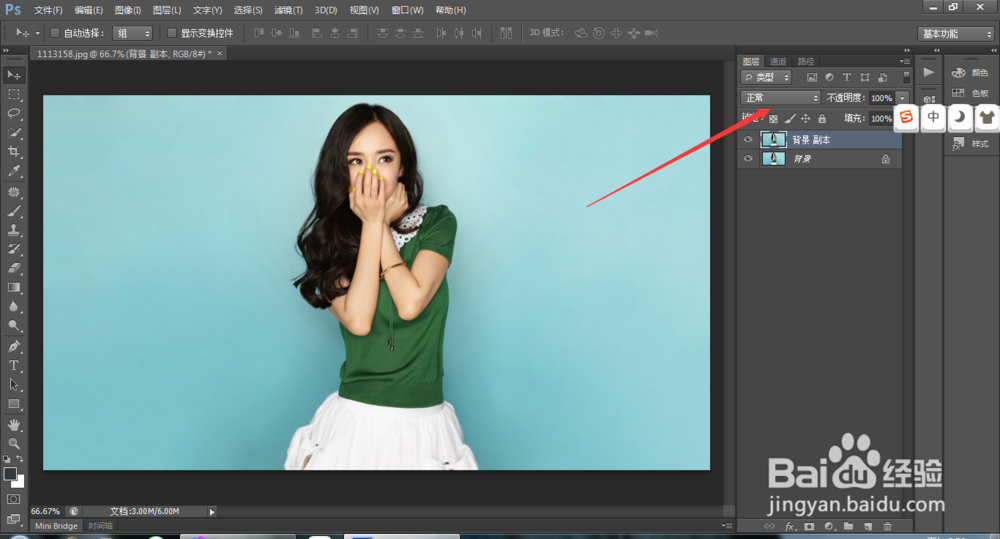Open the Styles panel icon

[x=959, y=144]
